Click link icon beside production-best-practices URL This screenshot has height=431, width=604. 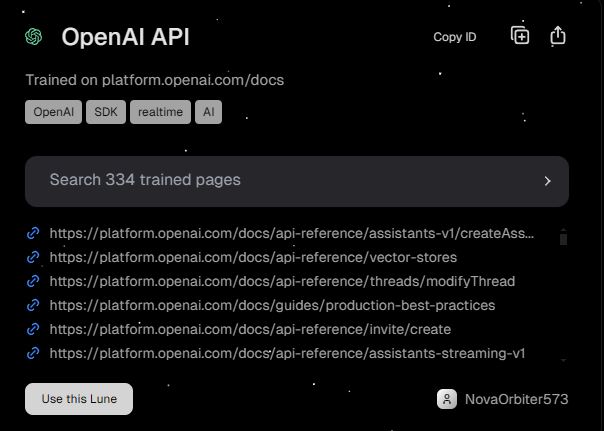pos(33,305)
